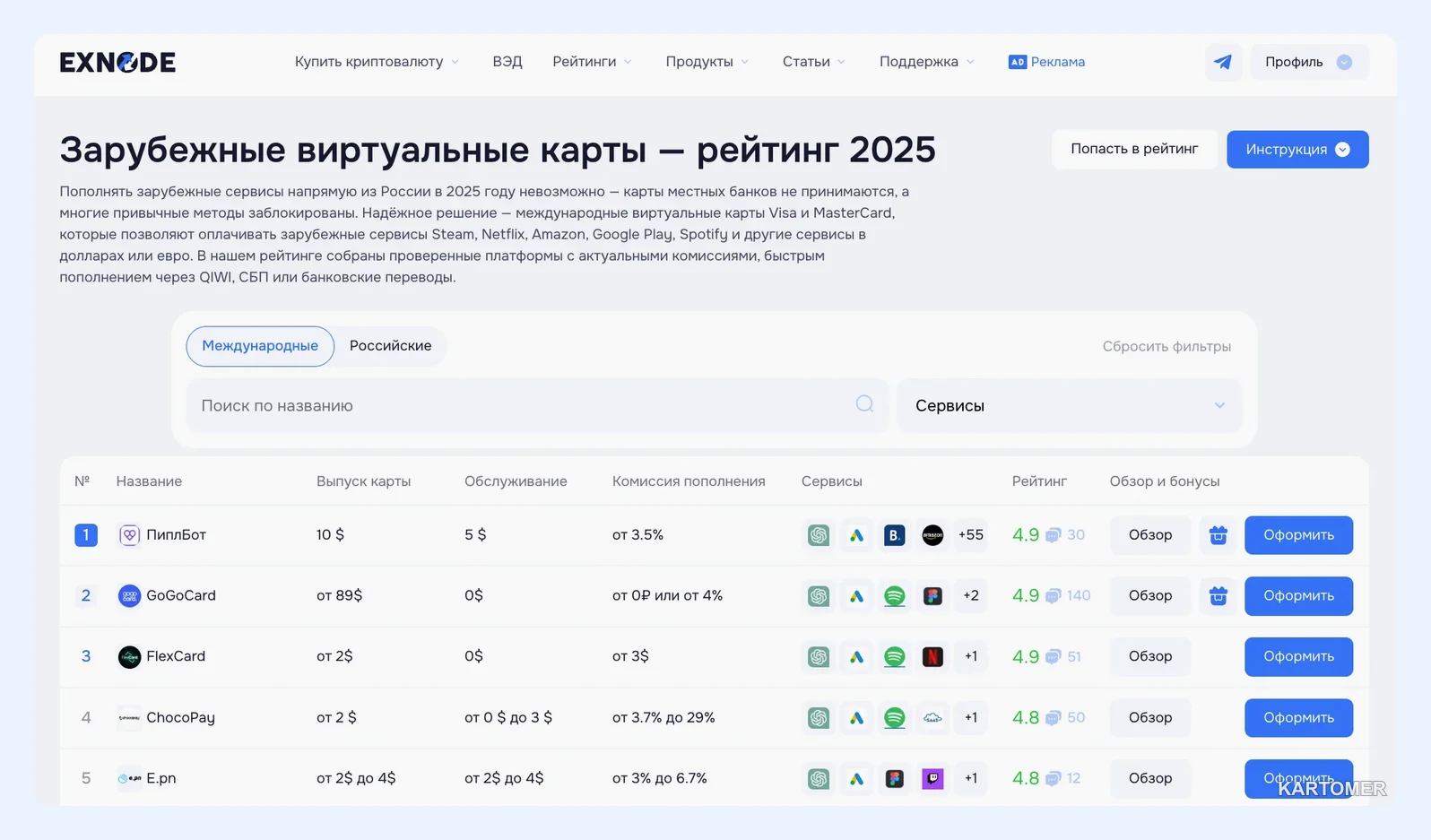1431x840 pixels.
Task: Click Spotify icon in GoGoCard row
Action: [895, 596]
